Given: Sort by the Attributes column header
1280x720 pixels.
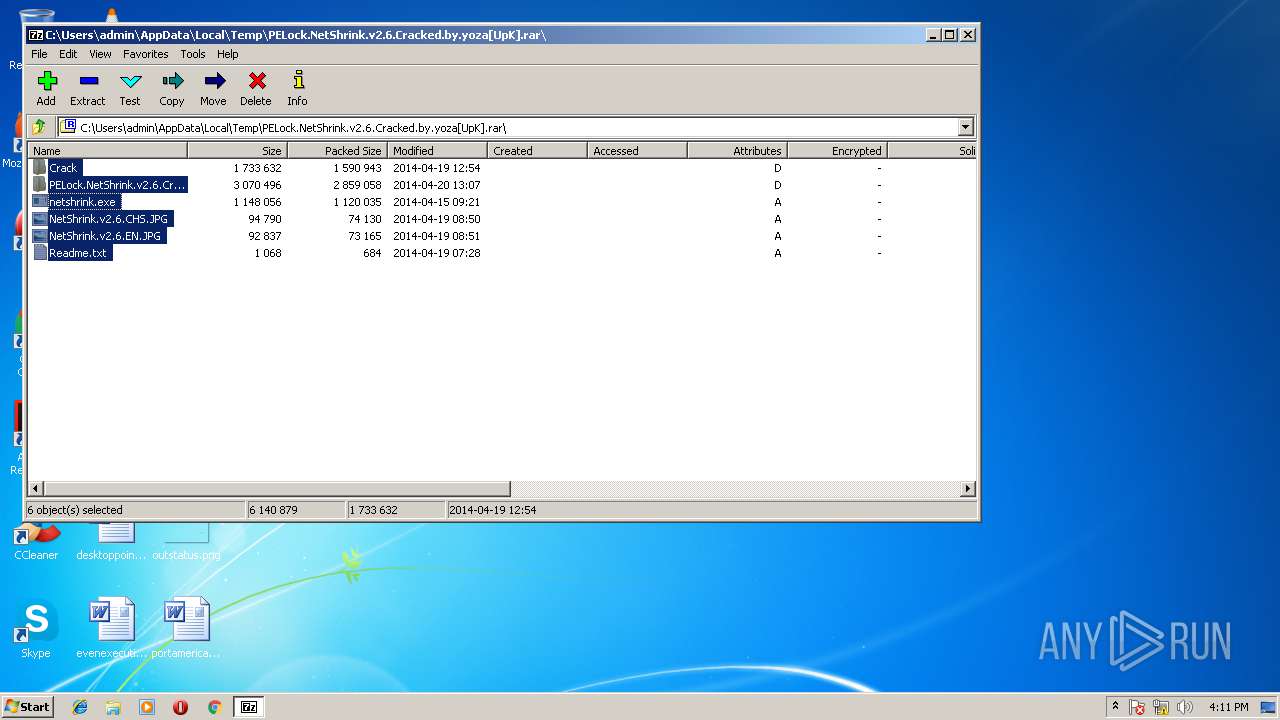Looking at the screenshot, I should [x=737, y=151].
